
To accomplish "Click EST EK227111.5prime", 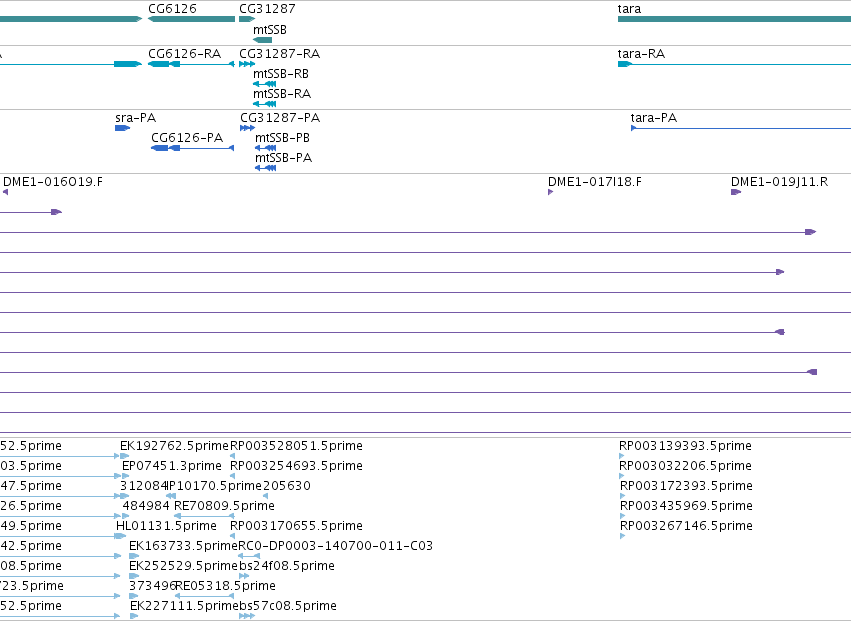I will pos(184,606).
